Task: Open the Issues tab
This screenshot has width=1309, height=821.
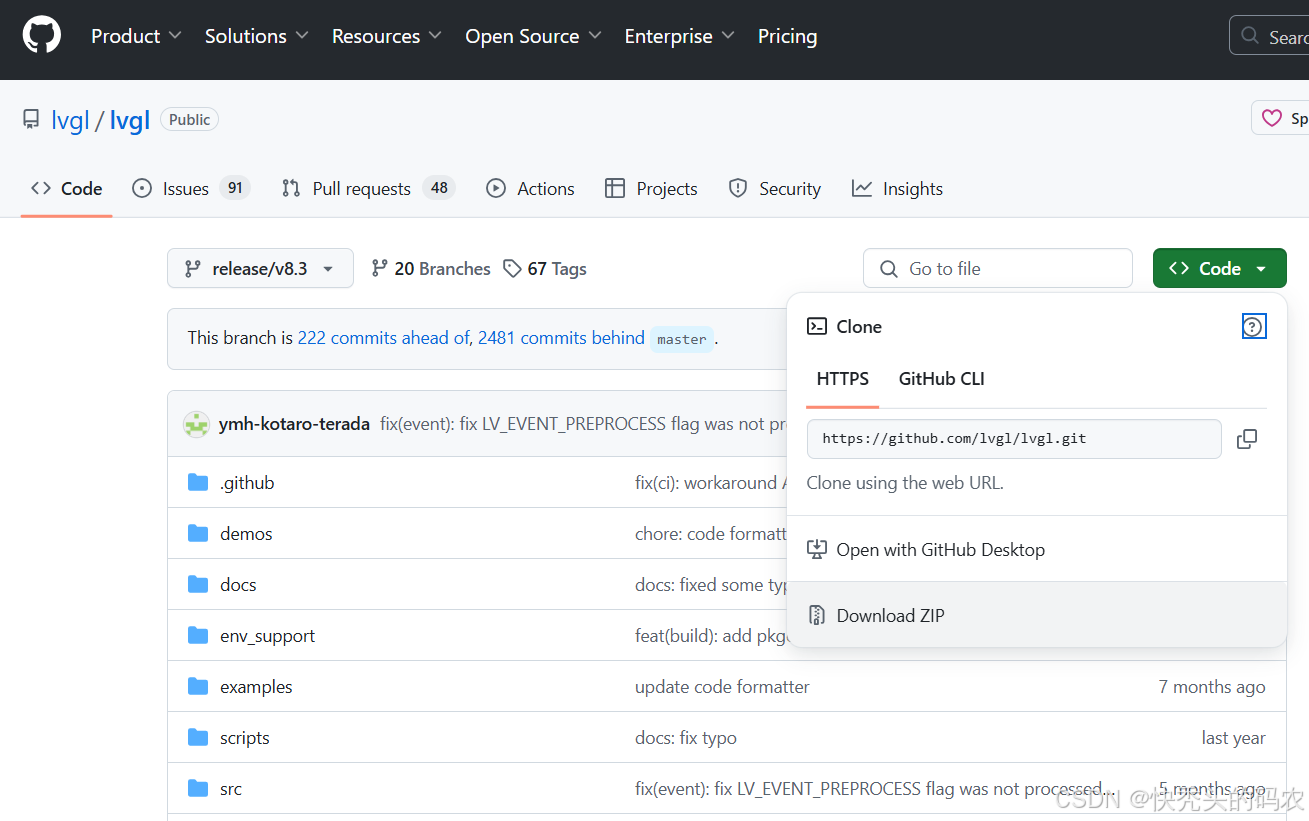Action: tap(191, 189)
